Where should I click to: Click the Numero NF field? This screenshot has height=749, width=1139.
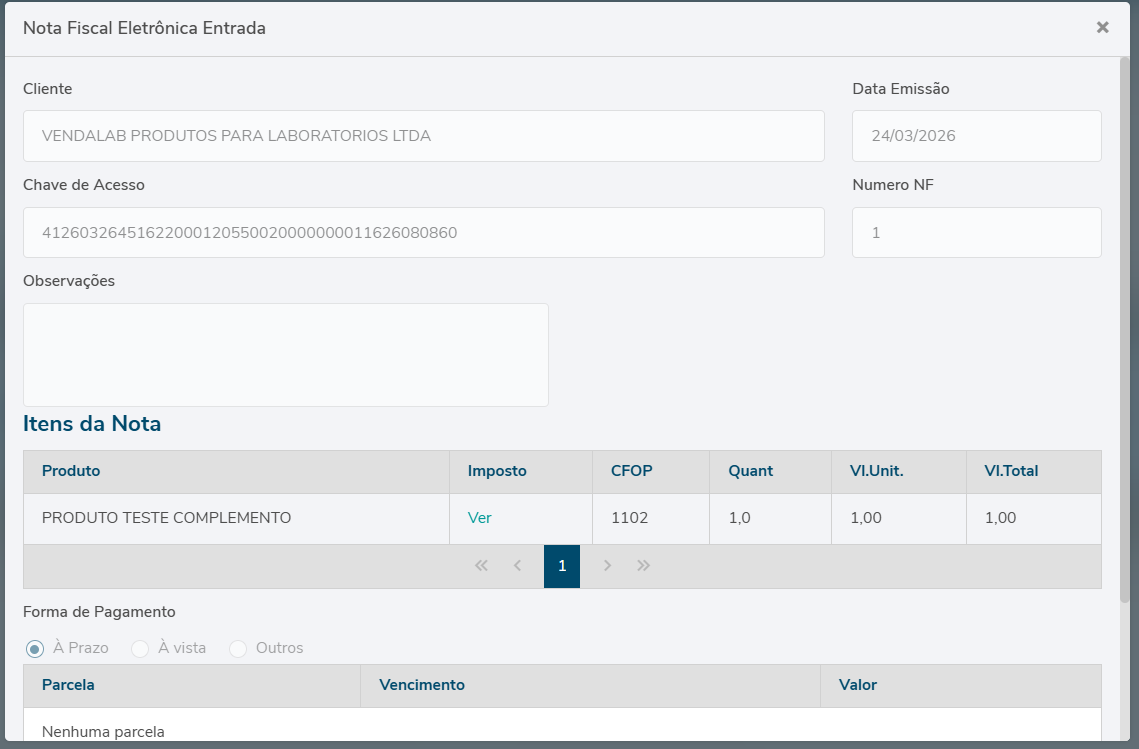click(976, 233)
